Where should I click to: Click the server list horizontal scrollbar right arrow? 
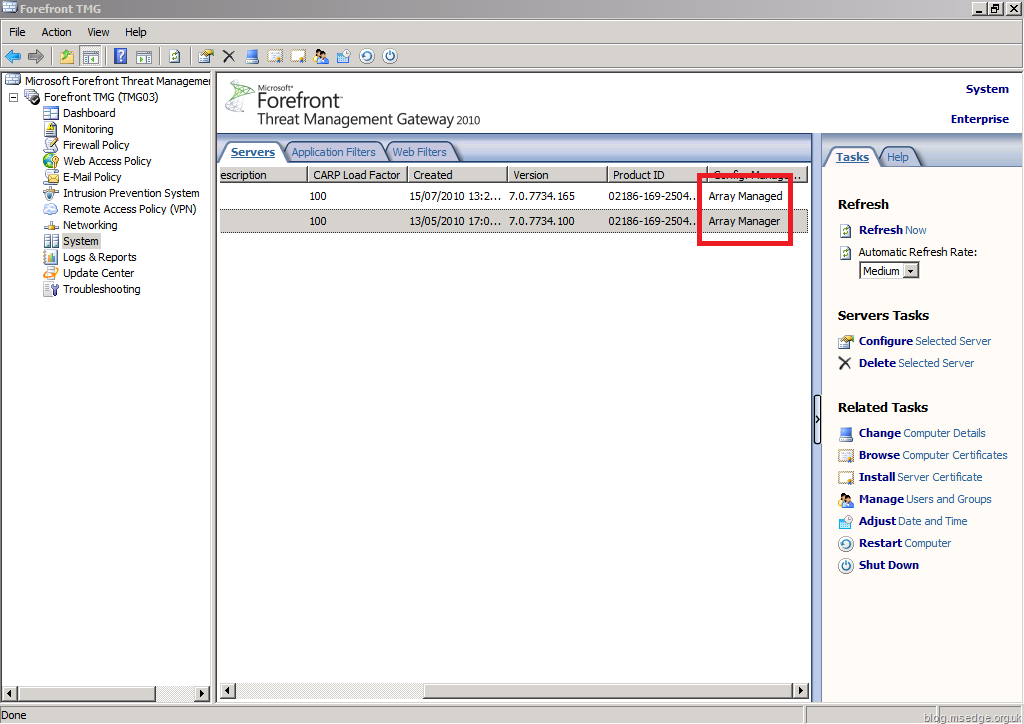pos(801,690)
